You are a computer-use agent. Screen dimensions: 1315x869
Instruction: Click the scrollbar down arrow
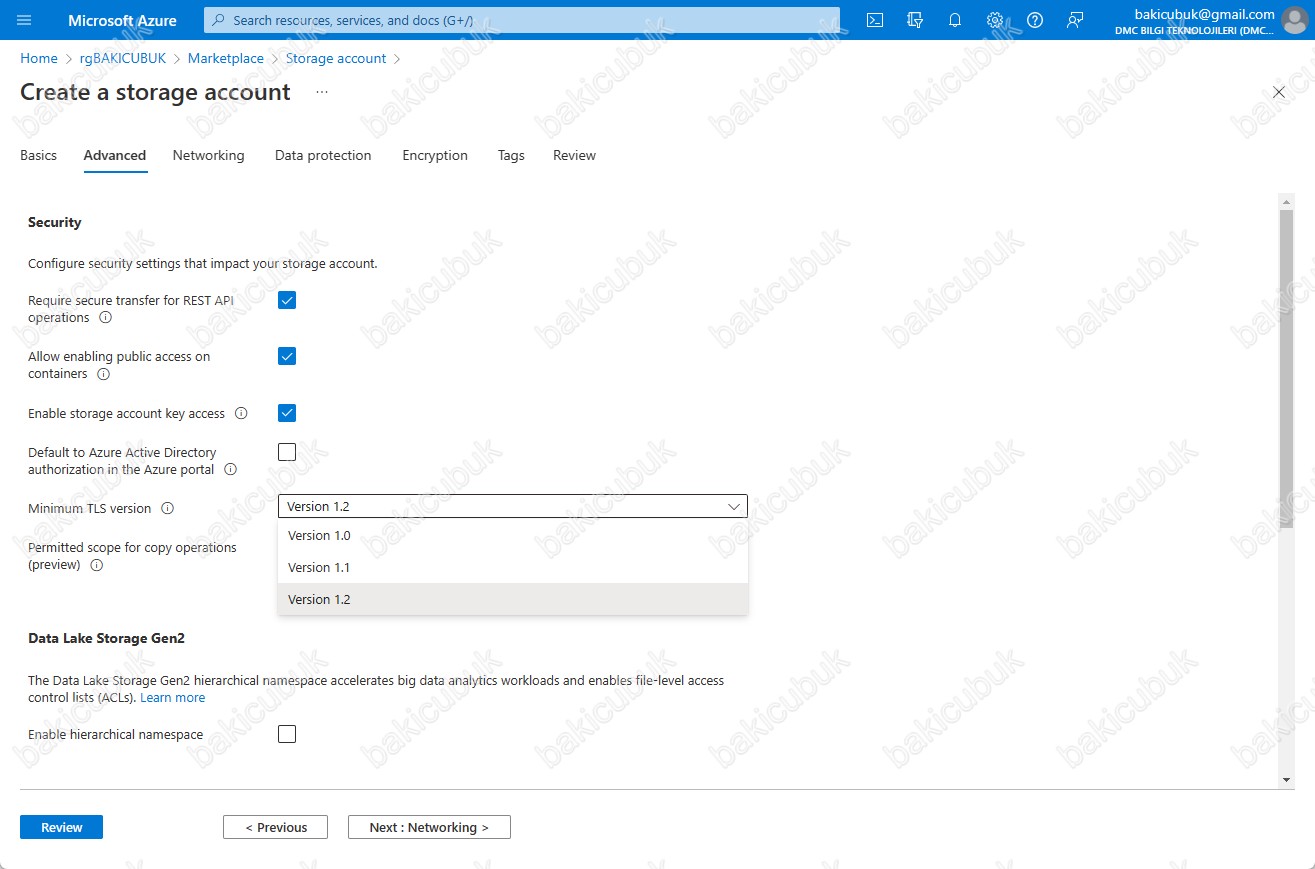[1286, 780]
